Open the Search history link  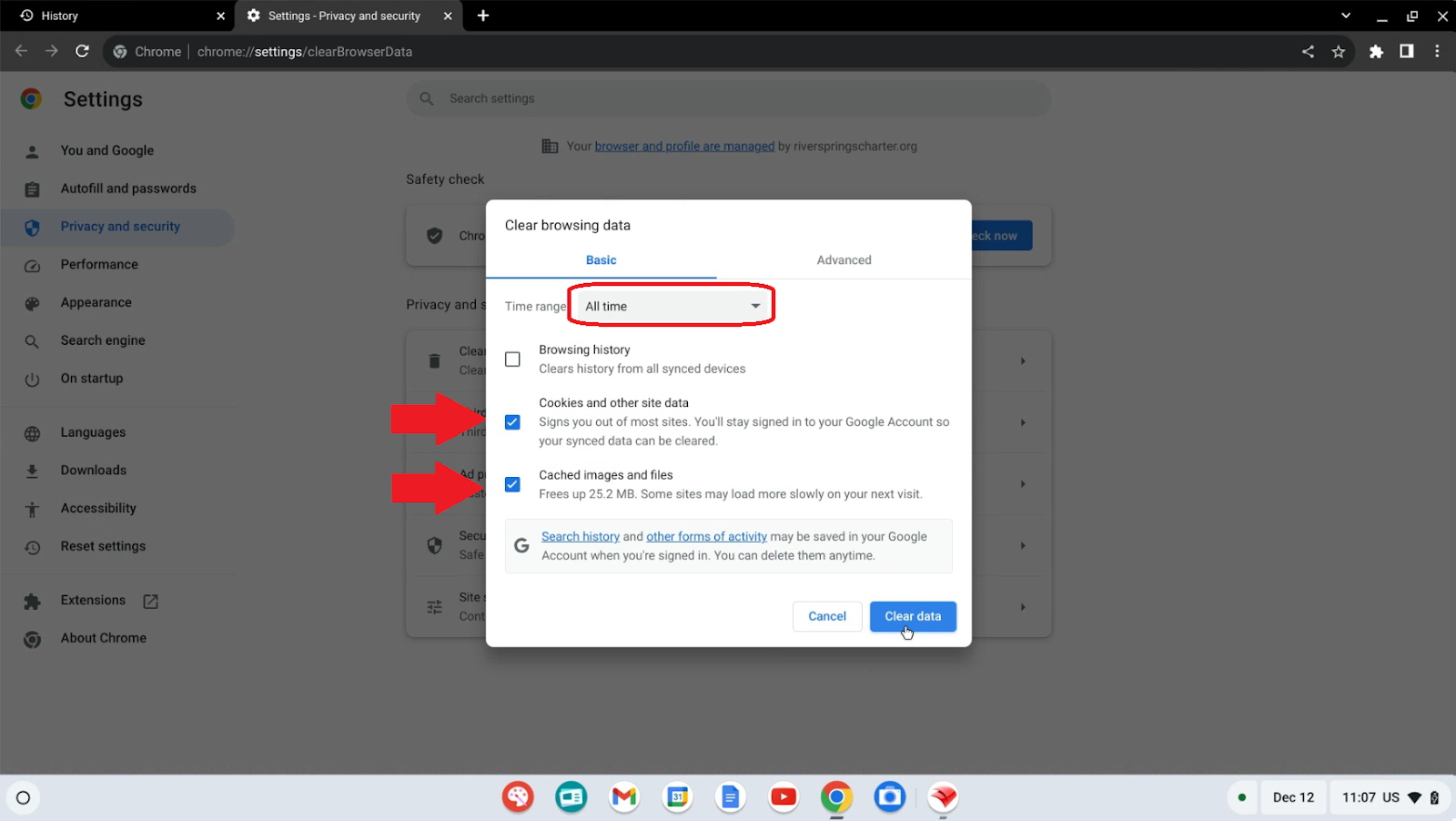pyautogui.click(x=581, y=537)
